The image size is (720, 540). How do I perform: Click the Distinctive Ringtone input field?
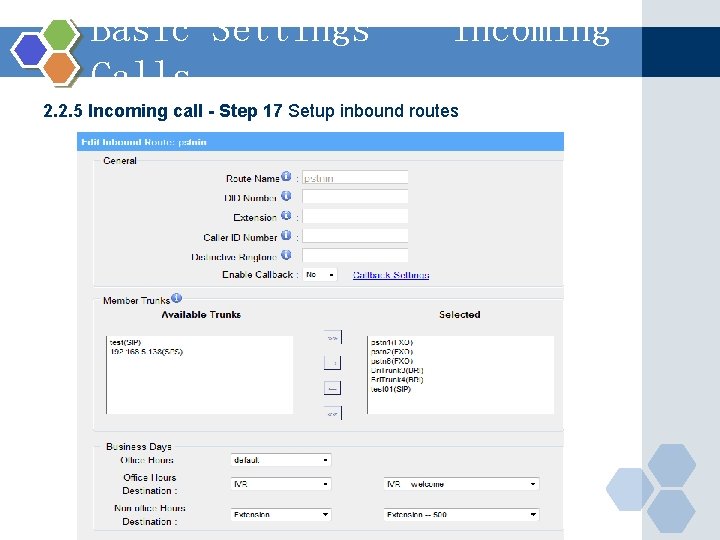coord(355,255)
